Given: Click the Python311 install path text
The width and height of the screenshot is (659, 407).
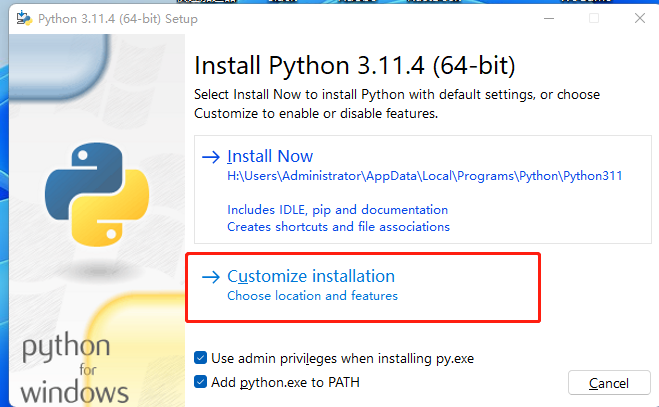Looking at the screenshot, I should [424, 176].
